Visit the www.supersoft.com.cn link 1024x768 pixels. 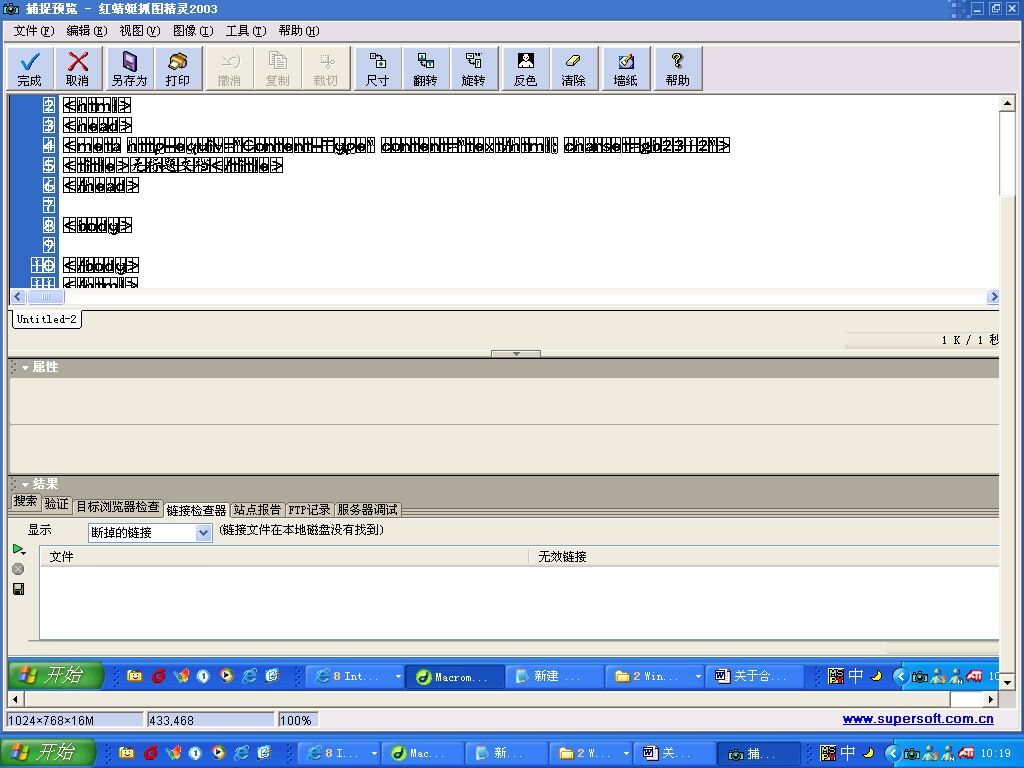click(917, 719)
